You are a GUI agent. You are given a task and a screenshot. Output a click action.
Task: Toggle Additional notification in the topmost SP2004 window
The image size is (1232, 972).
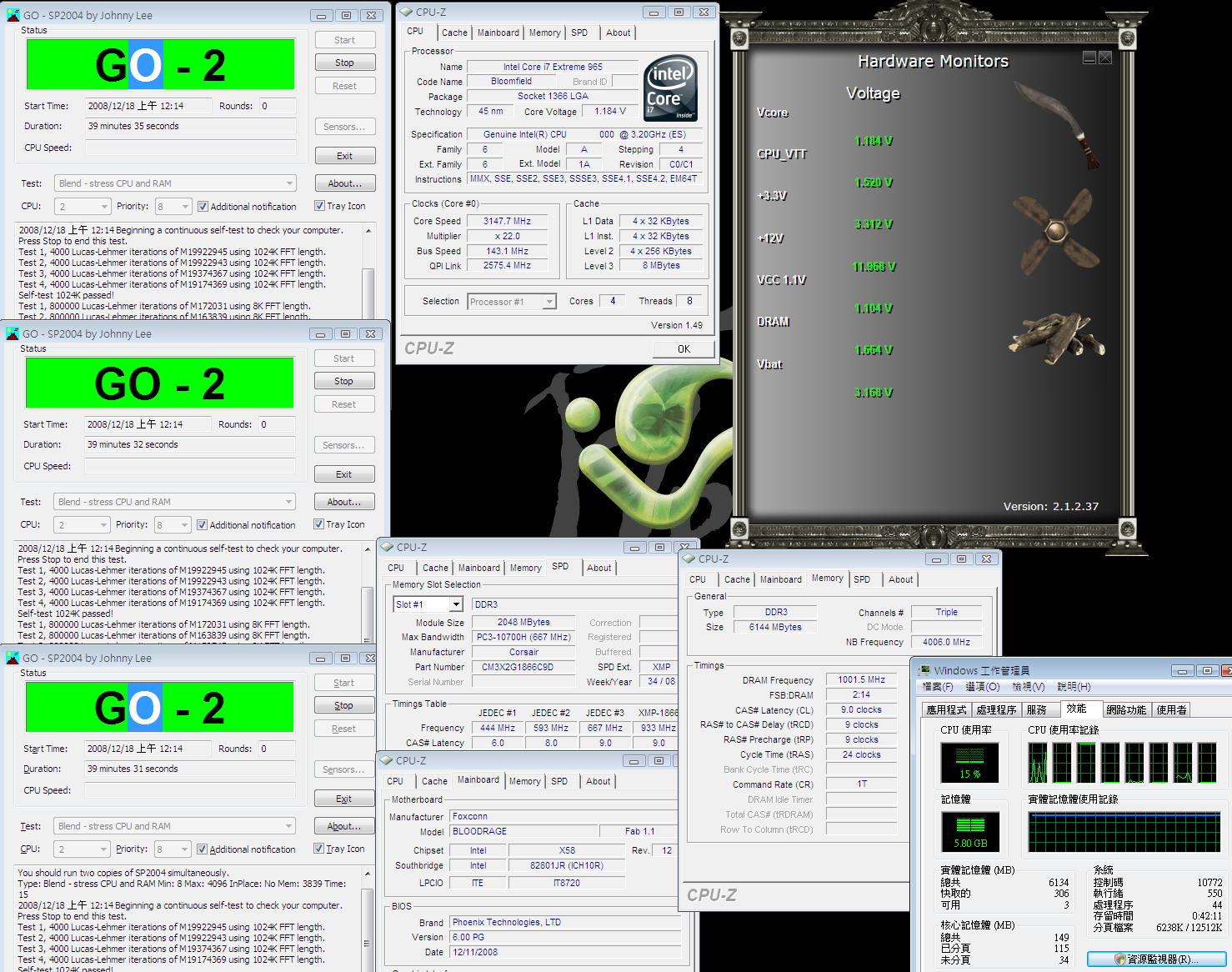click(x=203, y=207)
